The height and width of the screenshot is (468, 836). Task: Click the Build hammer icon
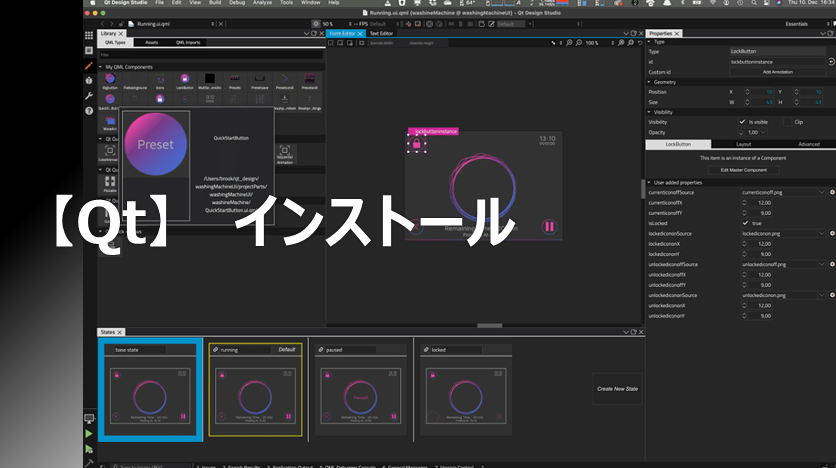(89, 463)
